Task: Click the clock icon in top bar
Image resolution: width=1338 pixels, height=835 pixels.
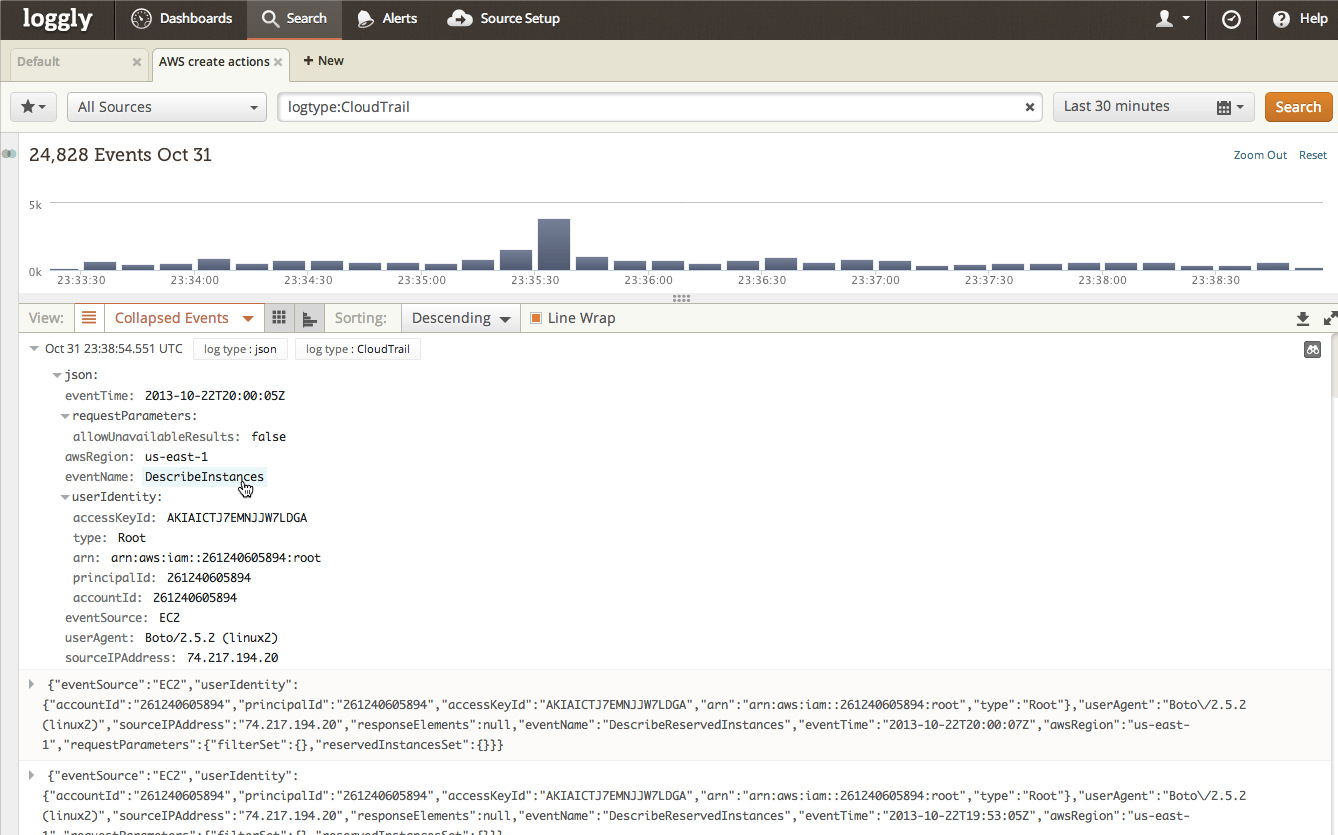Action: (1231, 19)
